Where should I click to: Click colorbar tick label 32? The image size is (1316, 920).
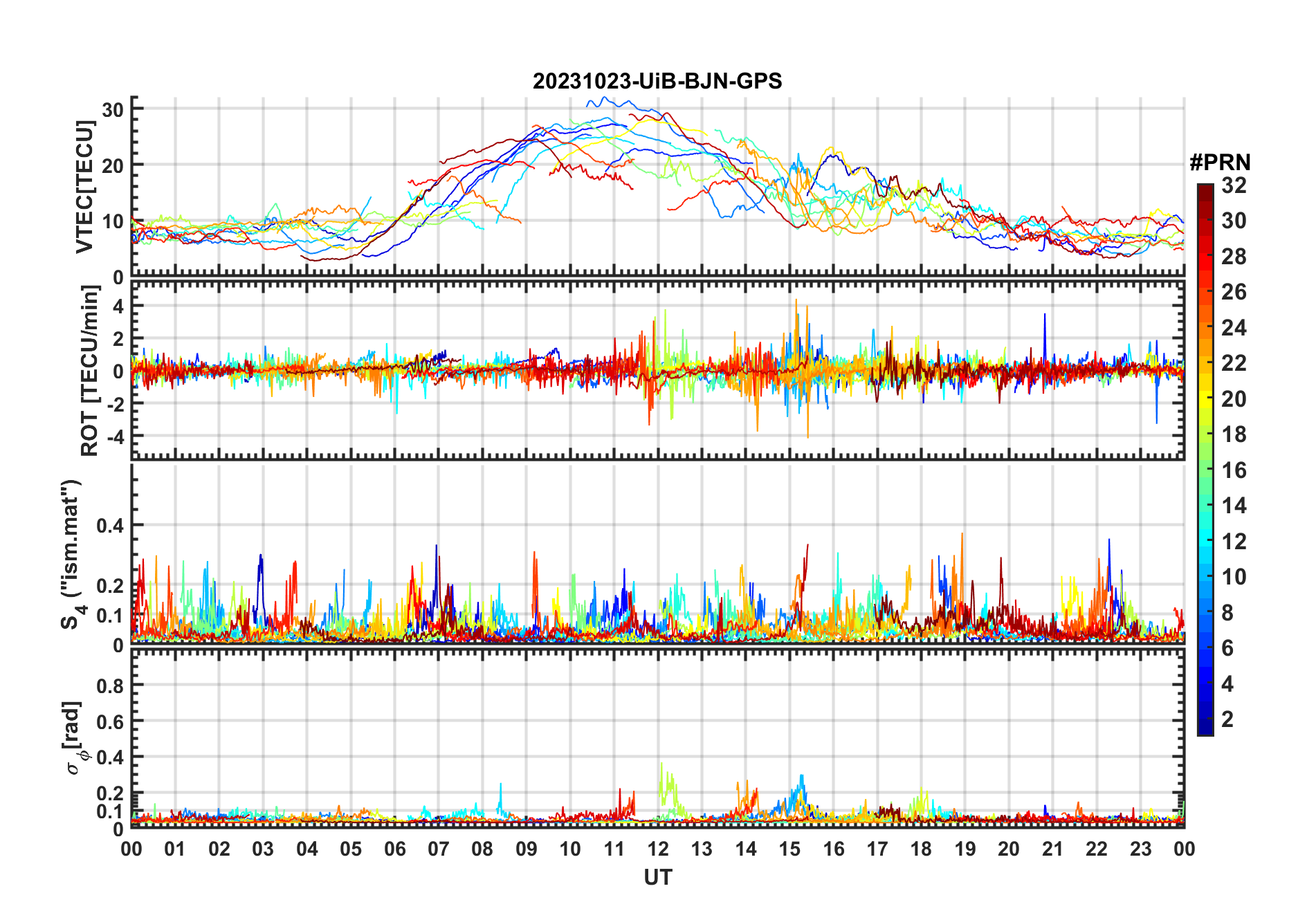point(1234,185)
